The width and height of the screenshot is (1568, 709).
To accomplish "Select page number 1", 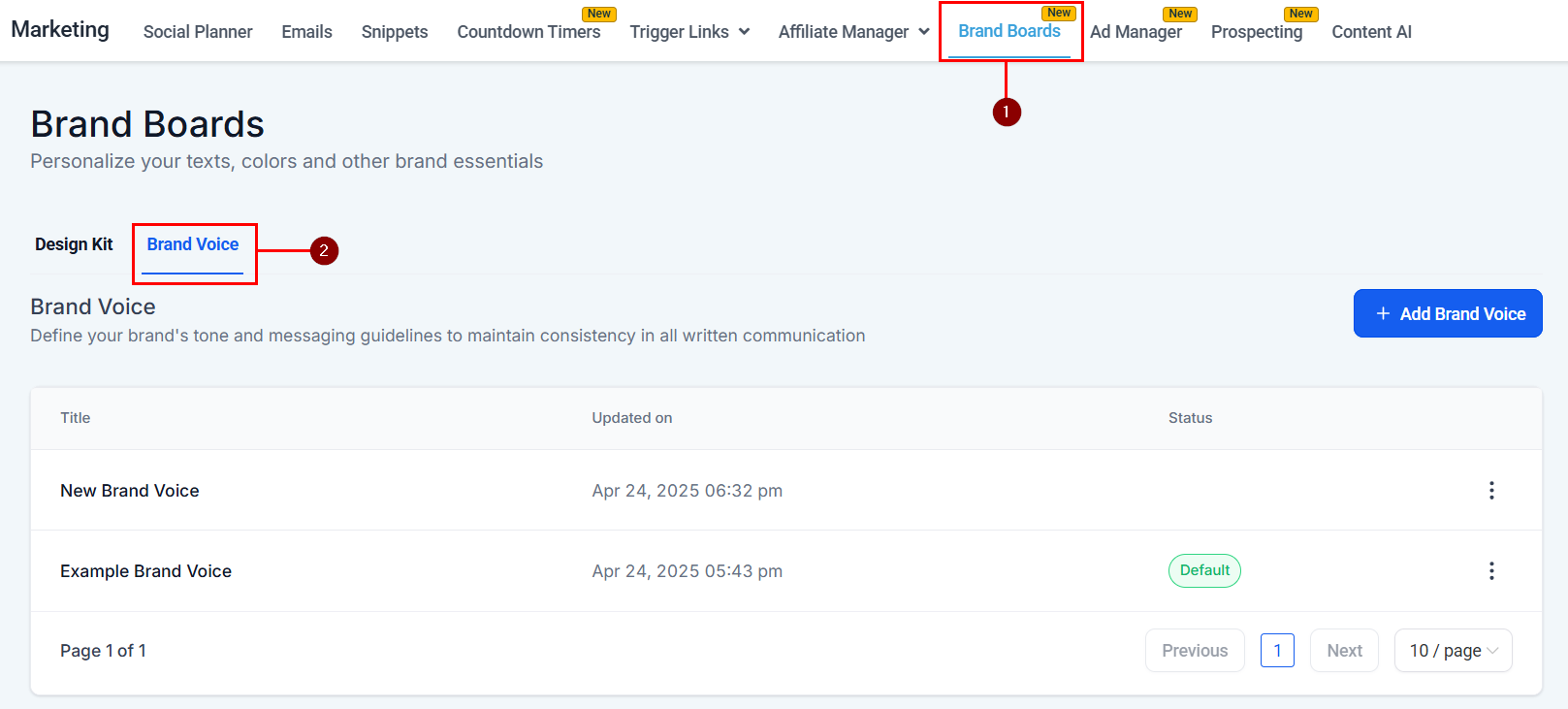I will pyautogui.click(x=1277, y=651).
